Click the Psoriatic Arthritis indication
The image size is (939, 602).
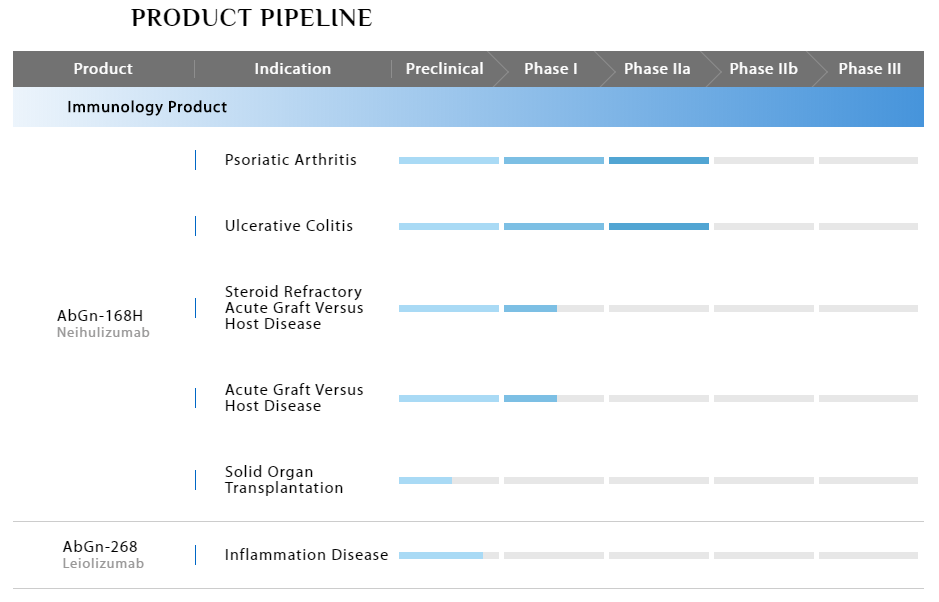click(290, 160)
